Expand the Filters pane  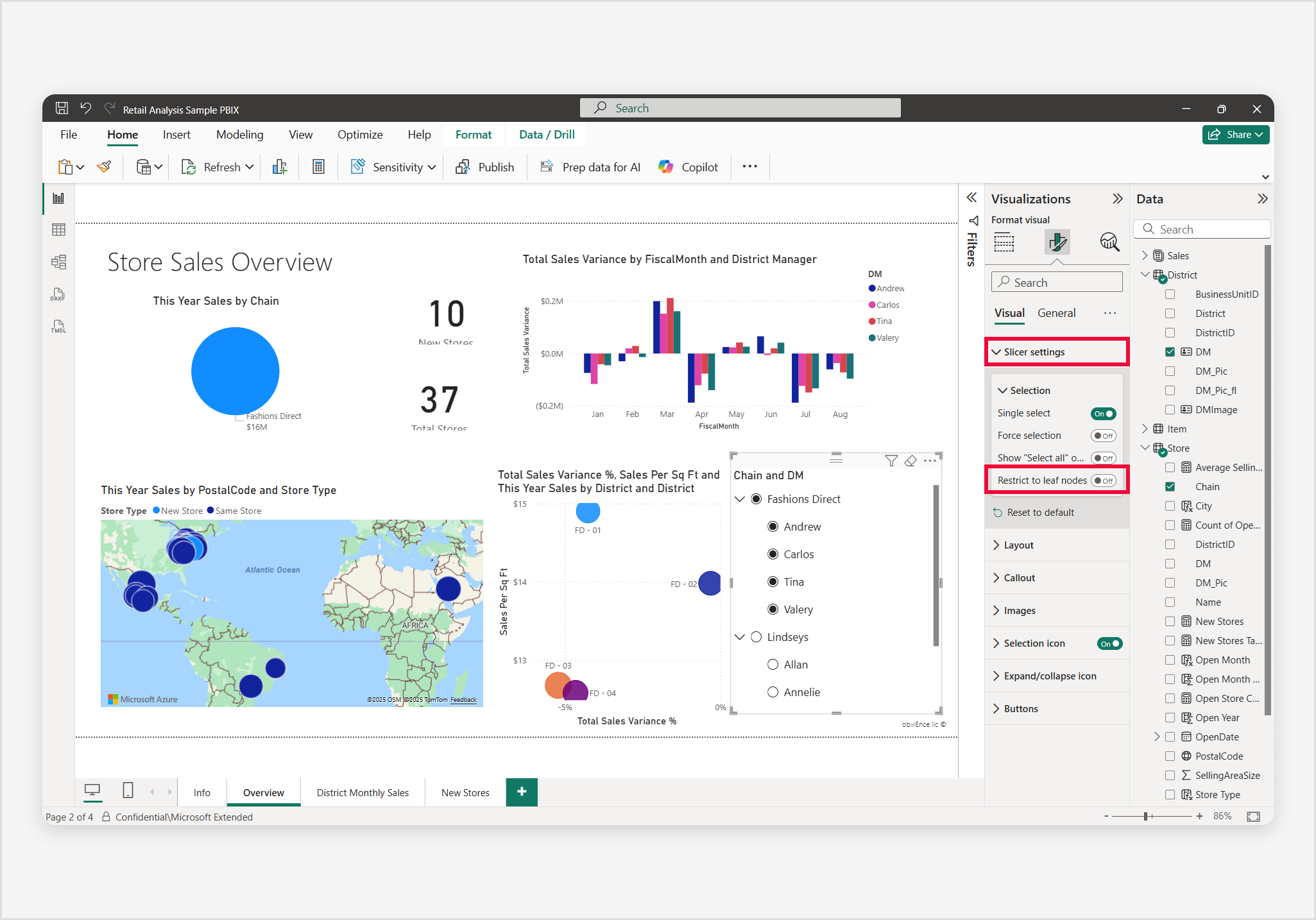click(x=972, y=198)
